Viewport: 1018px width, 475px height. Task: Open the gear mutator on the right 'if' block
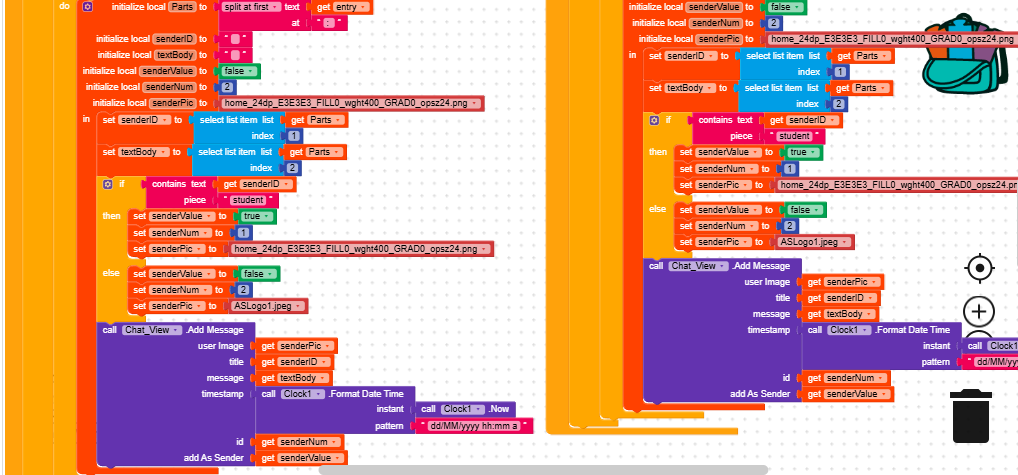coord(654,120)
